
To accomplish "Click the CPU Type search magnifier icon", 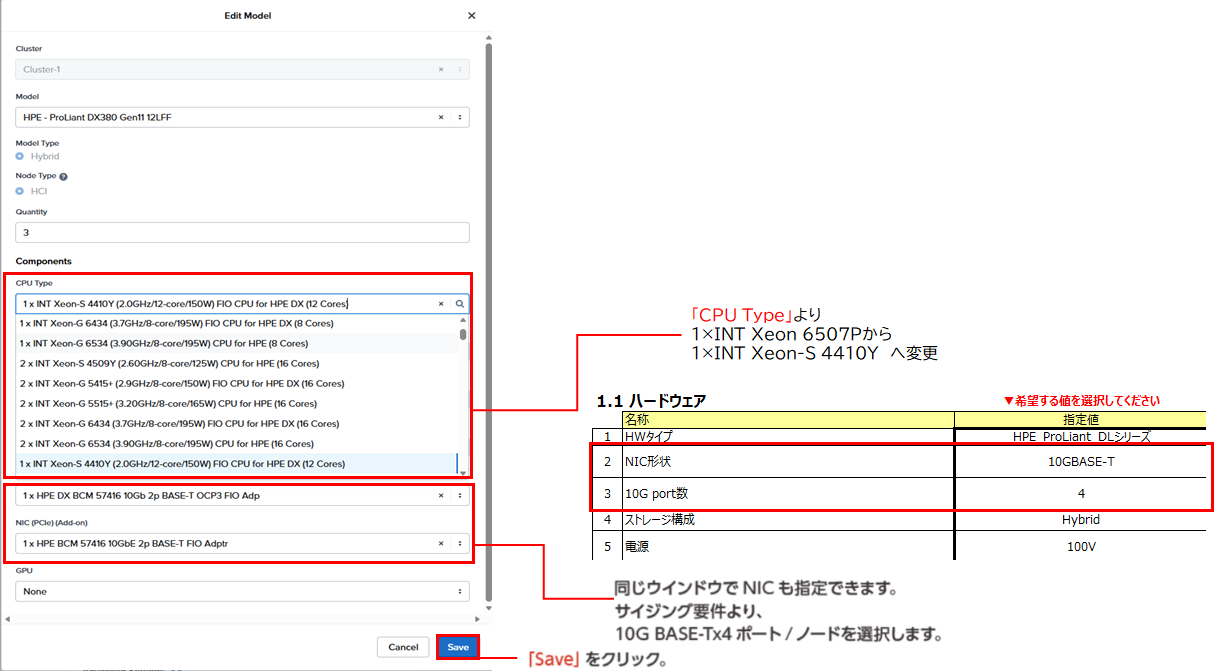I will (x=460, y=304).
